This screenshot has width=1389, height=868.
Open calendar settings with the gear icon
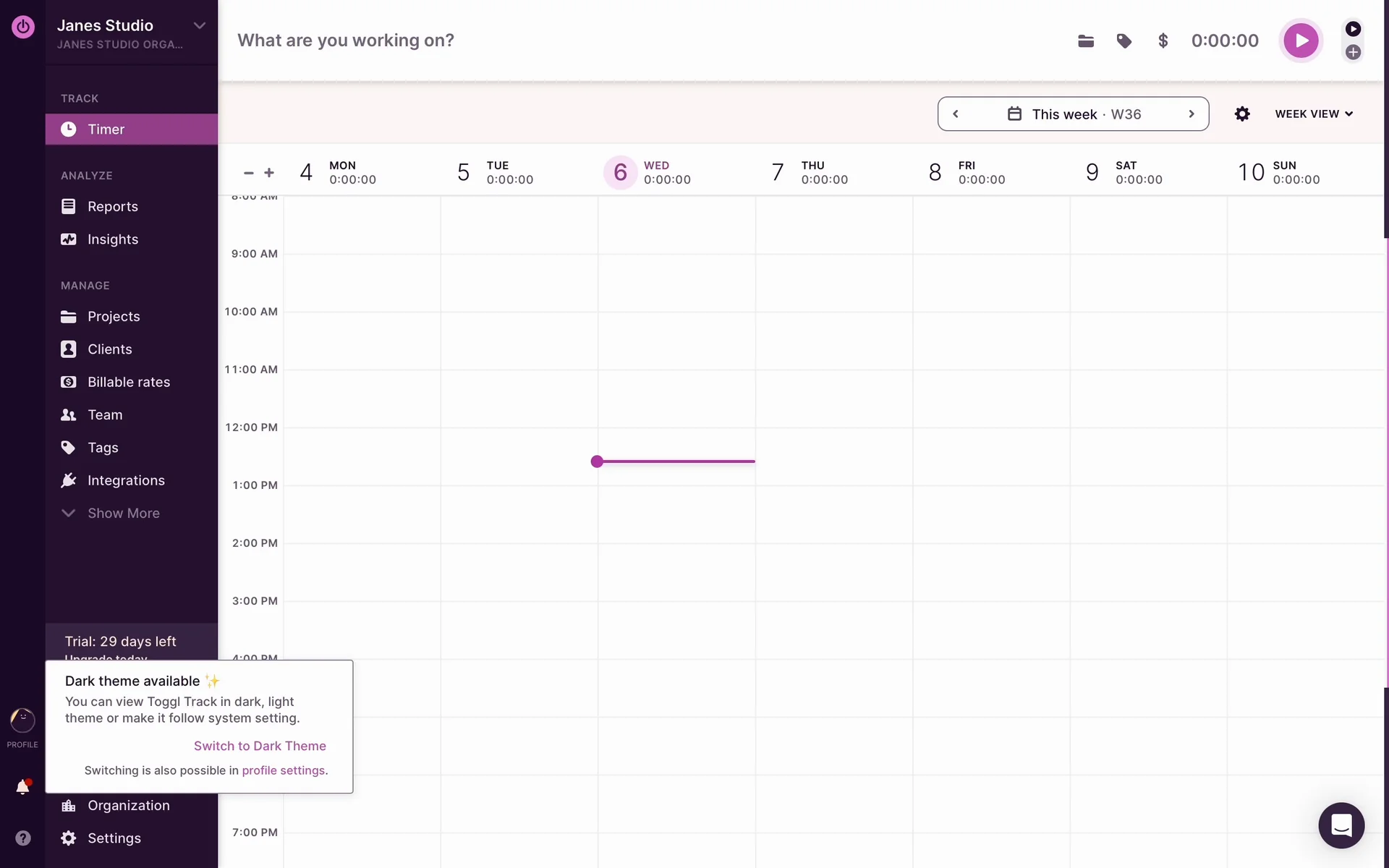pos(1242,114)
